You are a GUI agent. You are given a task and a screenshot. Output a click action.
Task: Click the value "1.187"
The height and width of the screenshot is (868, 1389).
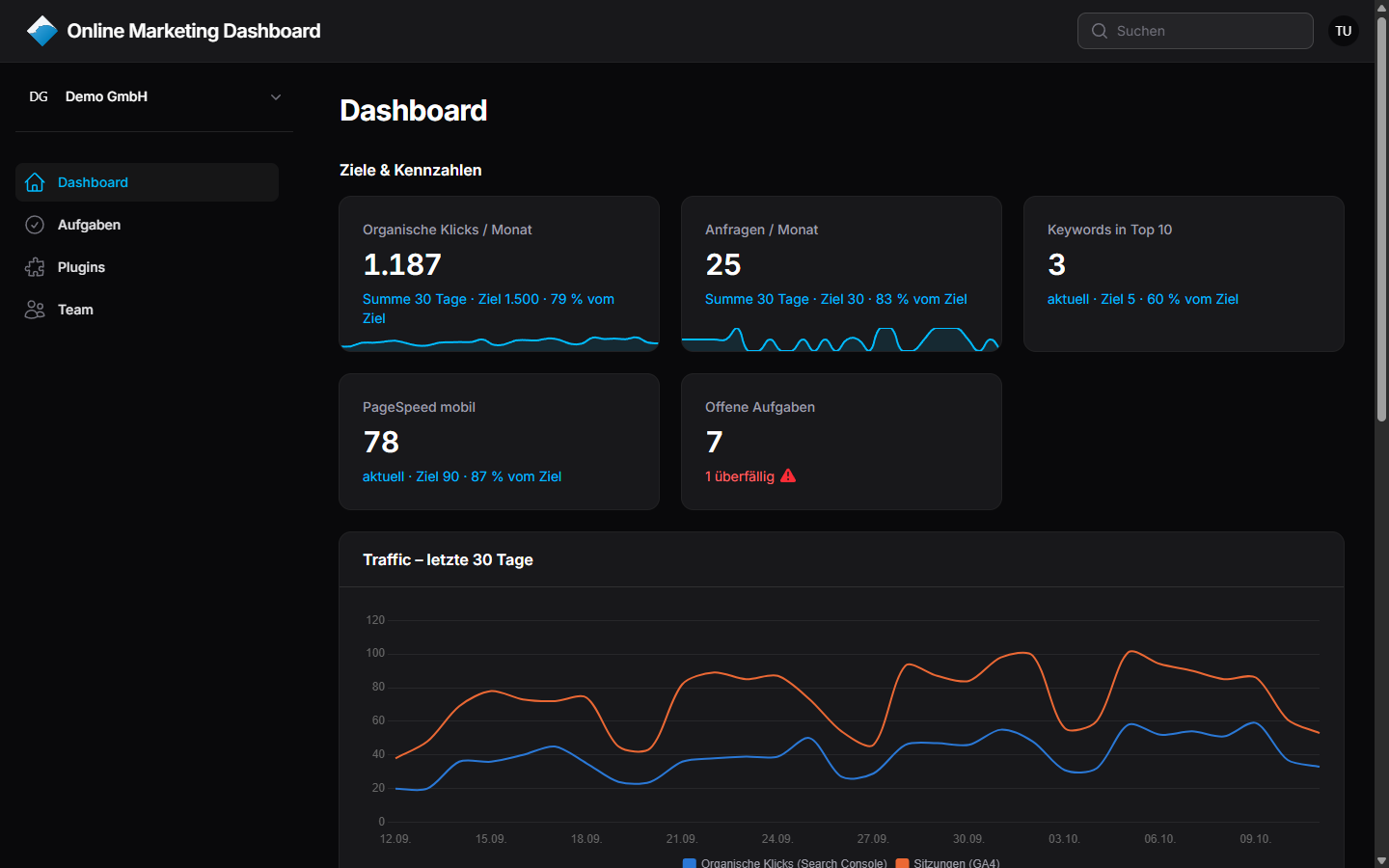pyautogui.click(x=402, y=264)
